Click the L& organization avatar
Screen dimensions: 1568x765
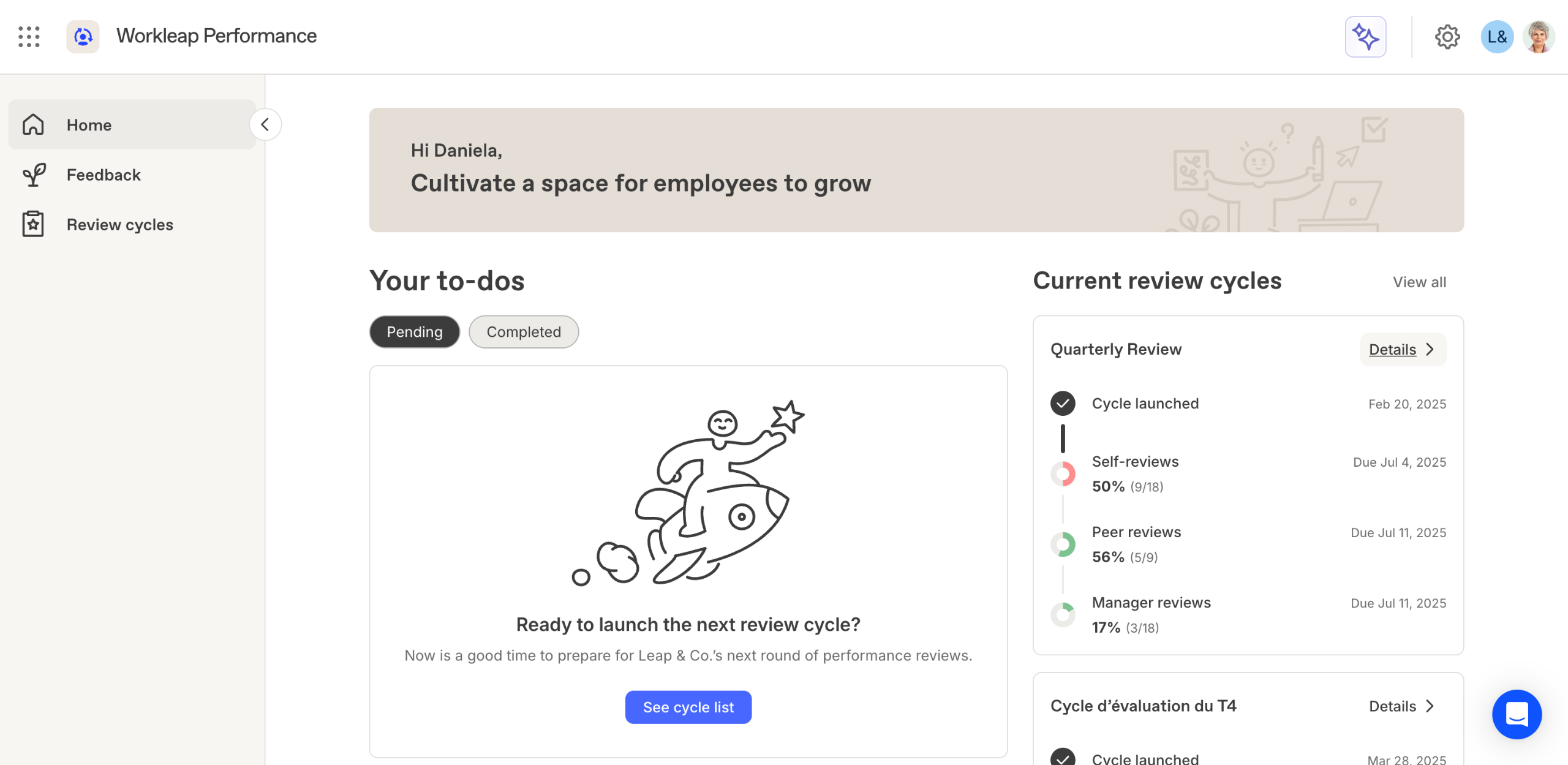1496,37
